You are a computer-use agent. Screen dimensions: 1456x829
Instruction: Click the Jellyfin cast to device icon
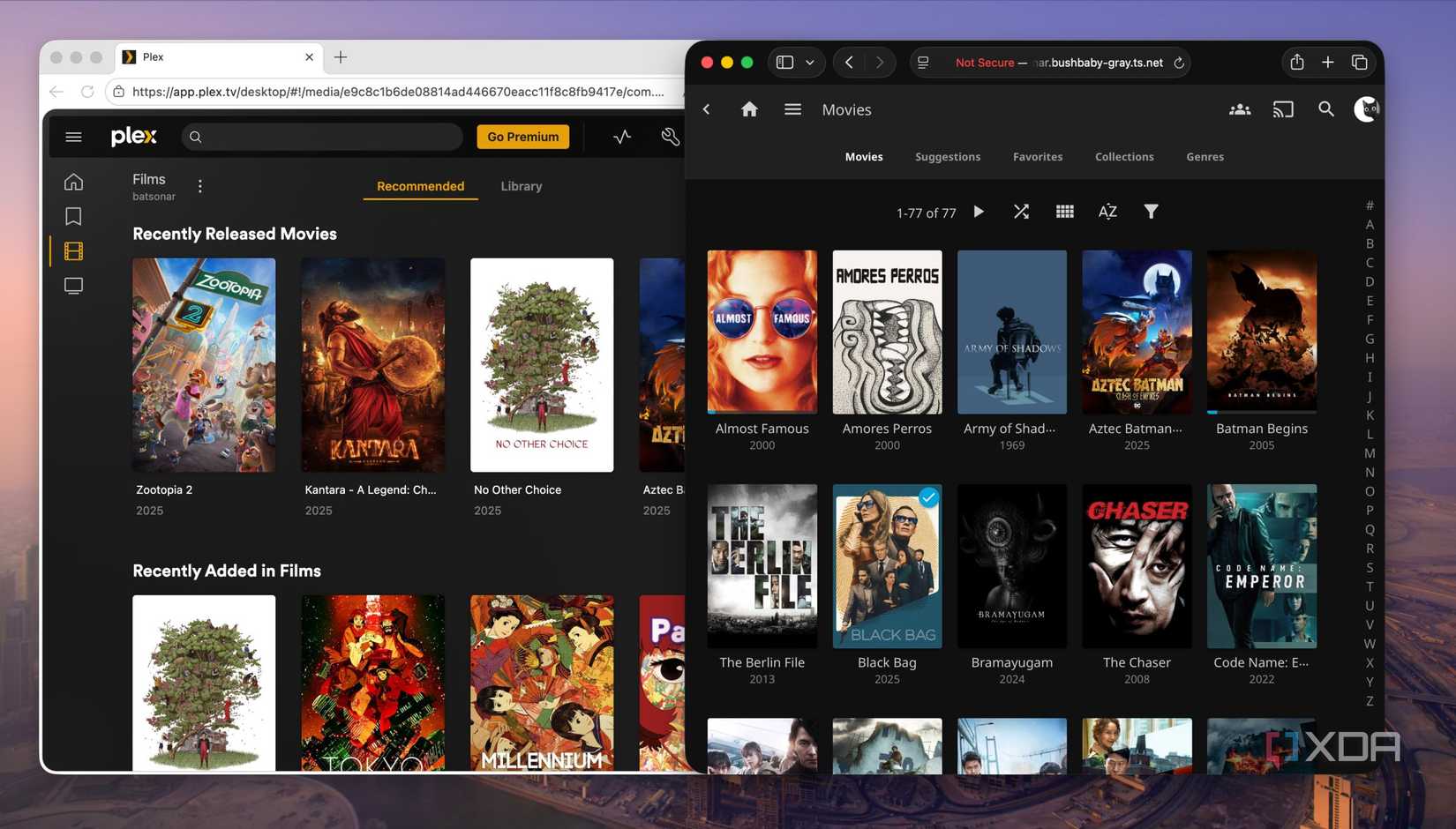[1283, 109]
